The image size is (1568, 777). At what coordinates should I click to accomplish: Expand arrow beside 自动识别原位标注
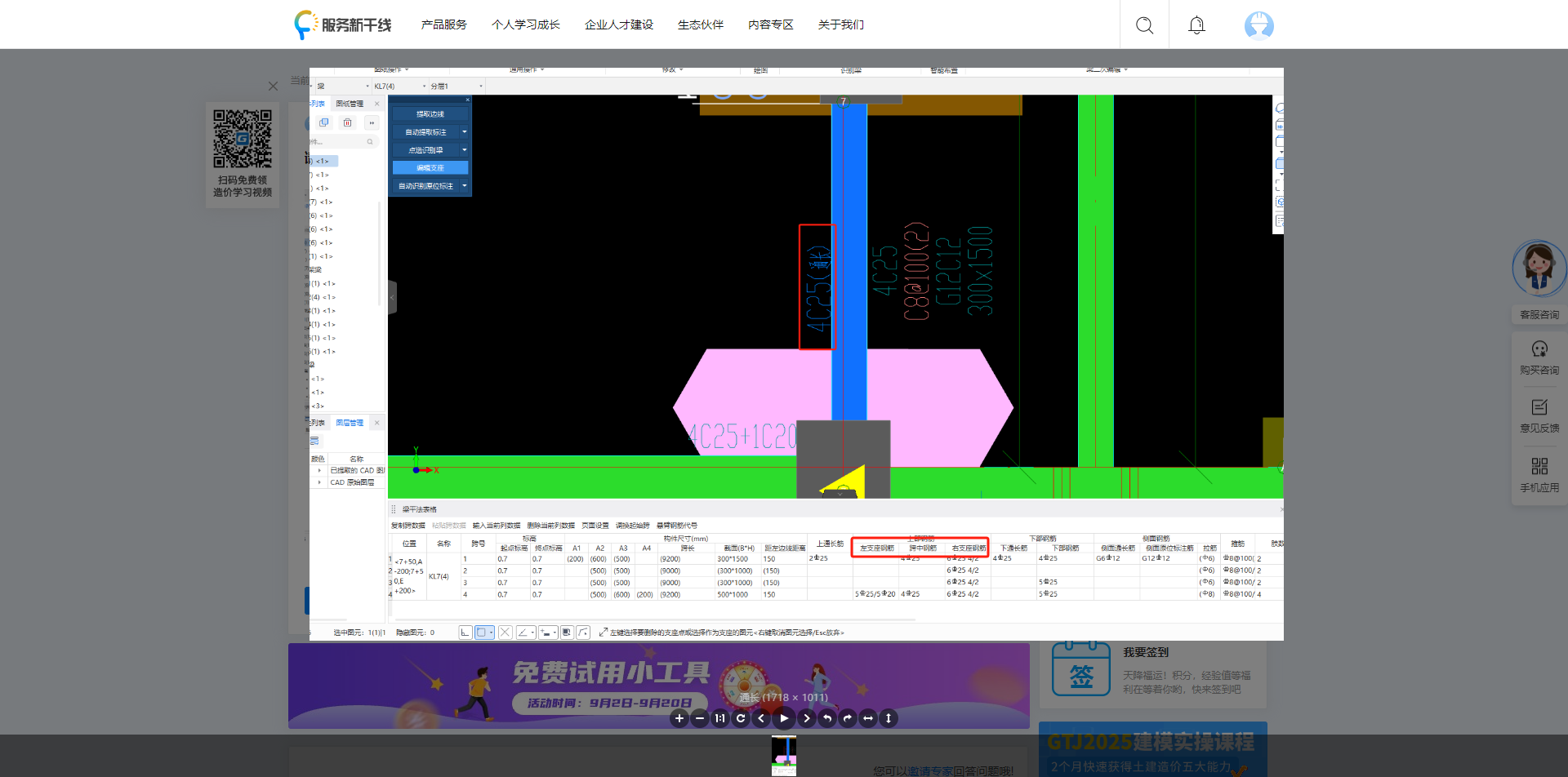[x=465, y=186]
